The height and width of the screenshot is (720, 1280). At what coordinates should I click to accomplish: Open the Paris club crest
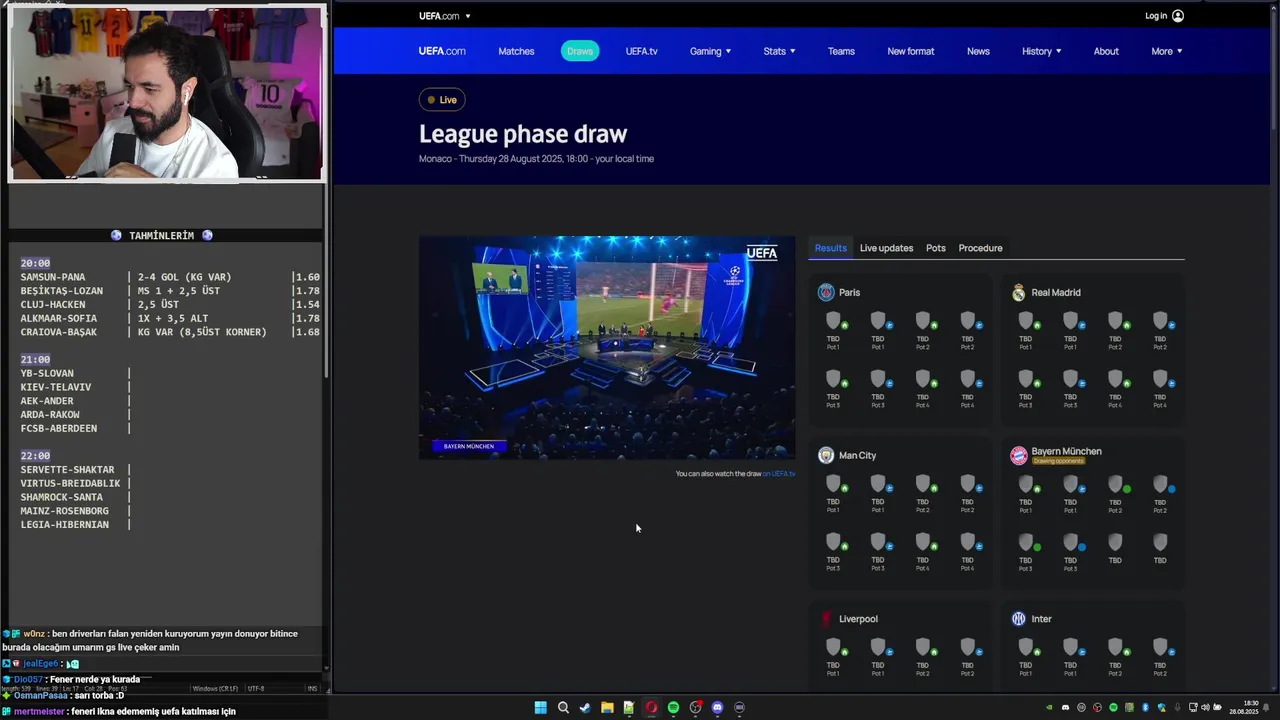pyautogui.click(x=826, y=292)
